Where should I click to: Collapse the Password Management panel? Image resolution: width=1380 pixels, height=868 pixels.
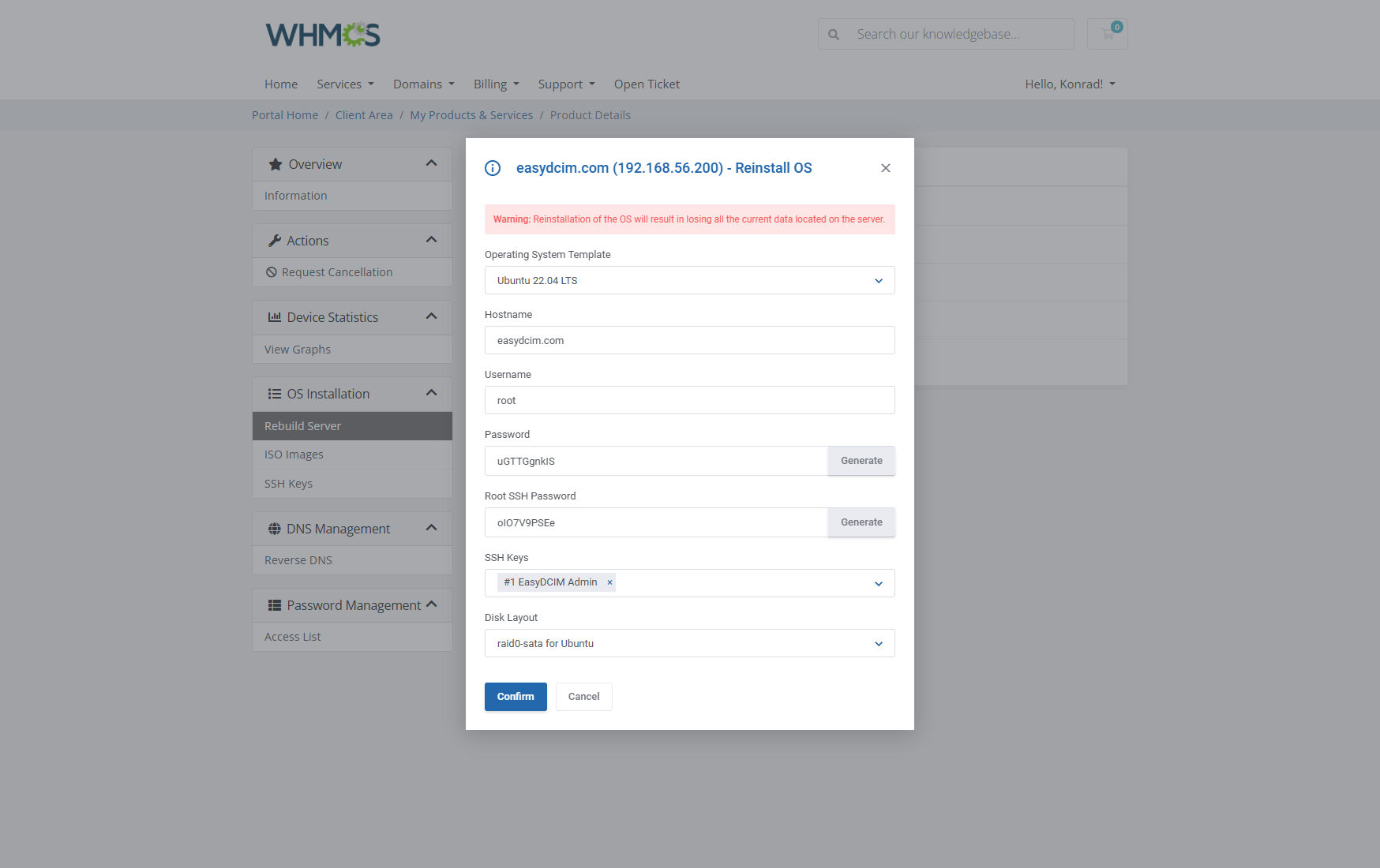431,604
